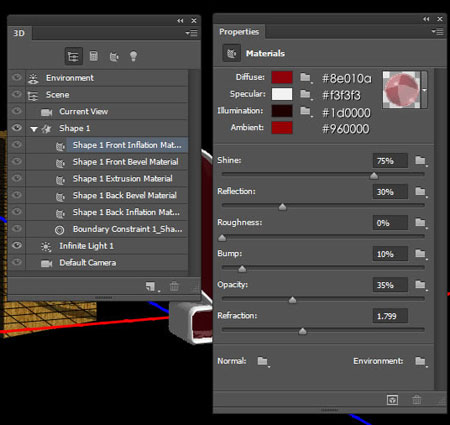Select Shape 1 Front Bevel Material
This screenshot has width=450, height=425.
(125, 162)
